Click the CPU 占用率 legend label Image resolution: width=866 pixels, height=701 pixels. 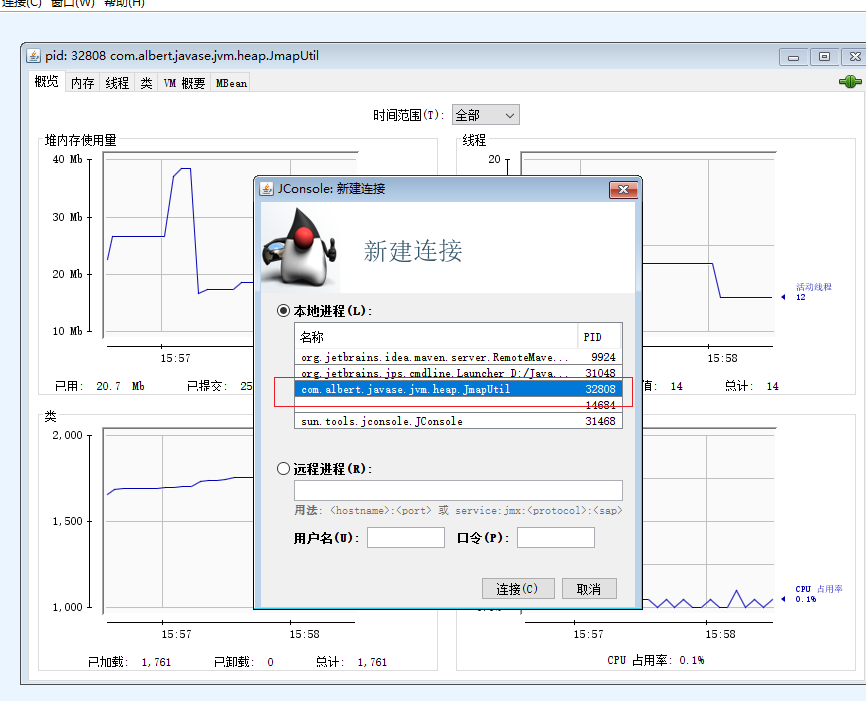point(819,589)
